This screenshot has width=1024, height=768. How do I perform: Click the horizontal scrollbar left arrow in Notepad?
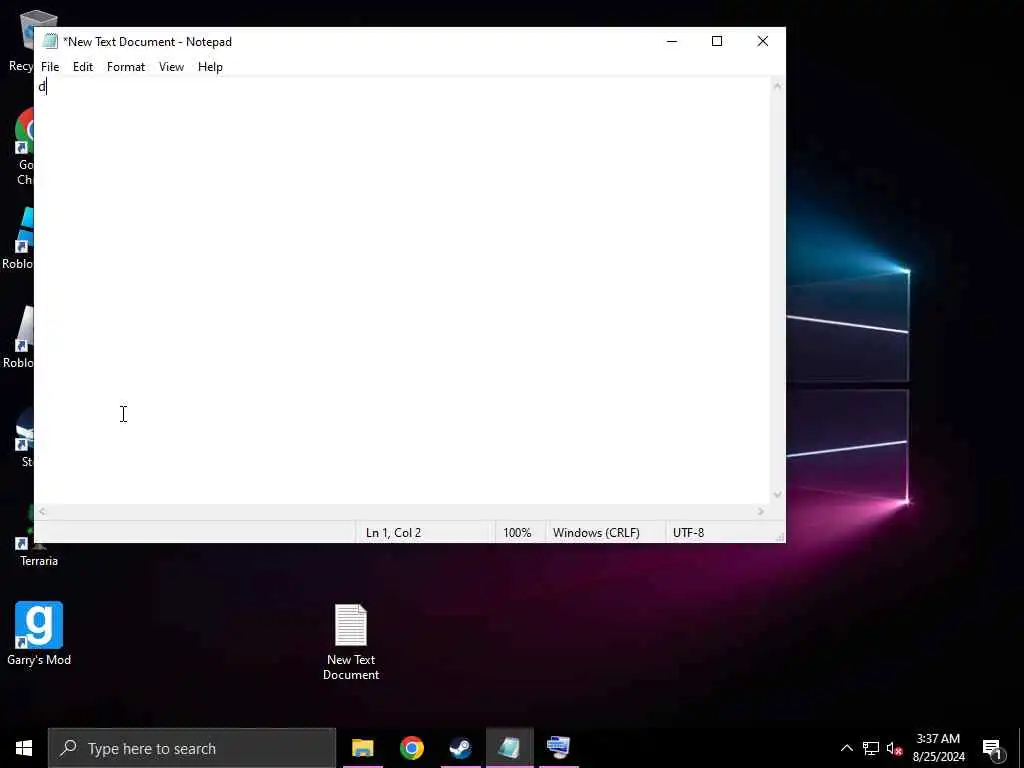(x=42, y=512)
